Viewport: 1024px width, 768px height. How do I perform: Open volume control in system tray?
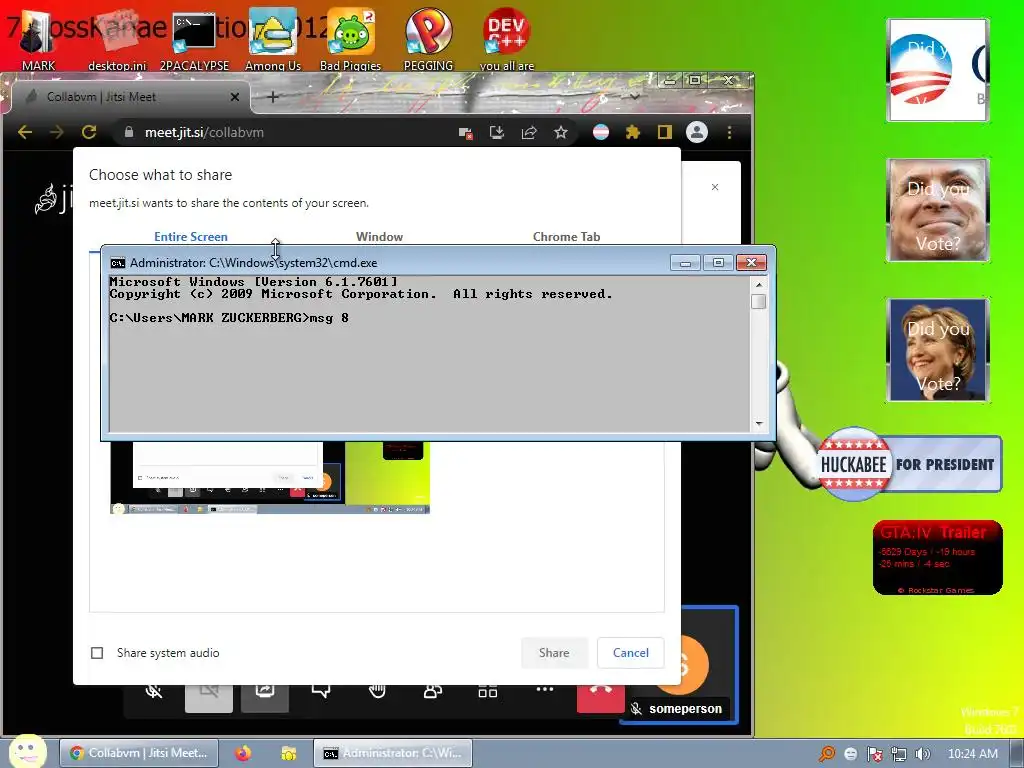point(923,754)
